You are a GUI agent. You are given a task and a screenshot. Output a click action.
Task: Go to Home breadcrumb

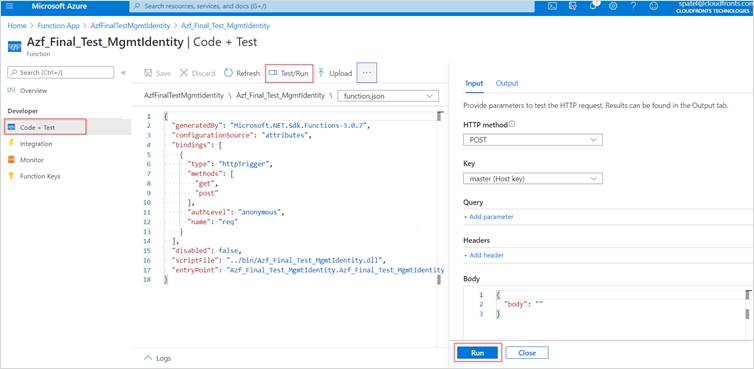17,25
